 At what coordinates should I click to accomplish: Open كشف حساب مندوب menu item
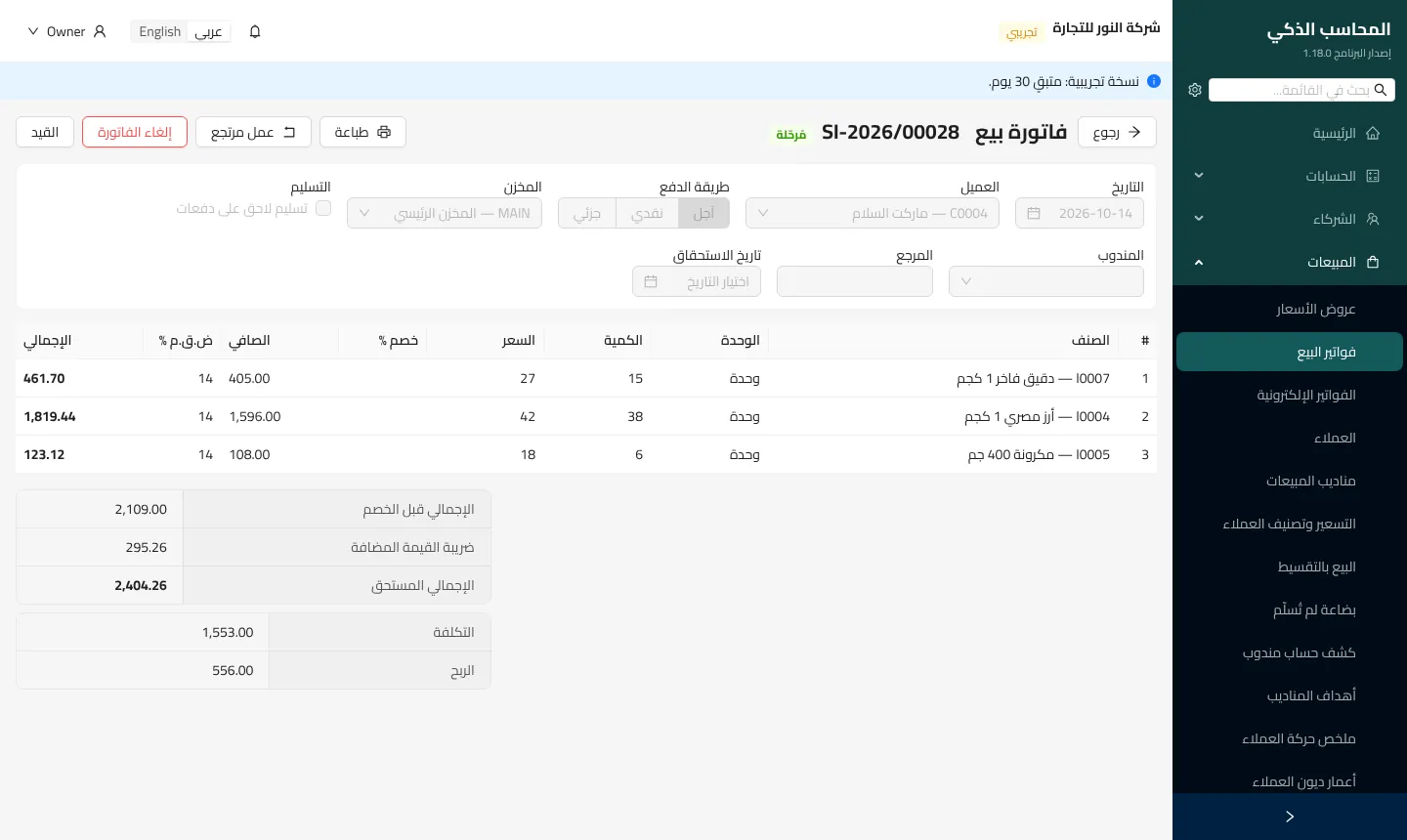coord(1290,652)
